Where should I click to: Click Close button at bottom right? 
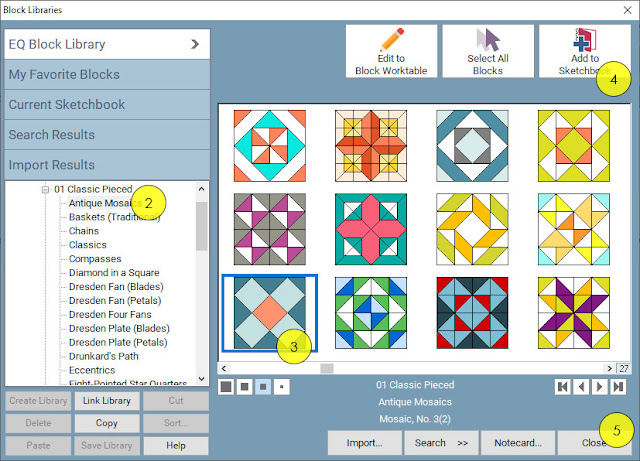tap(594, 443)
